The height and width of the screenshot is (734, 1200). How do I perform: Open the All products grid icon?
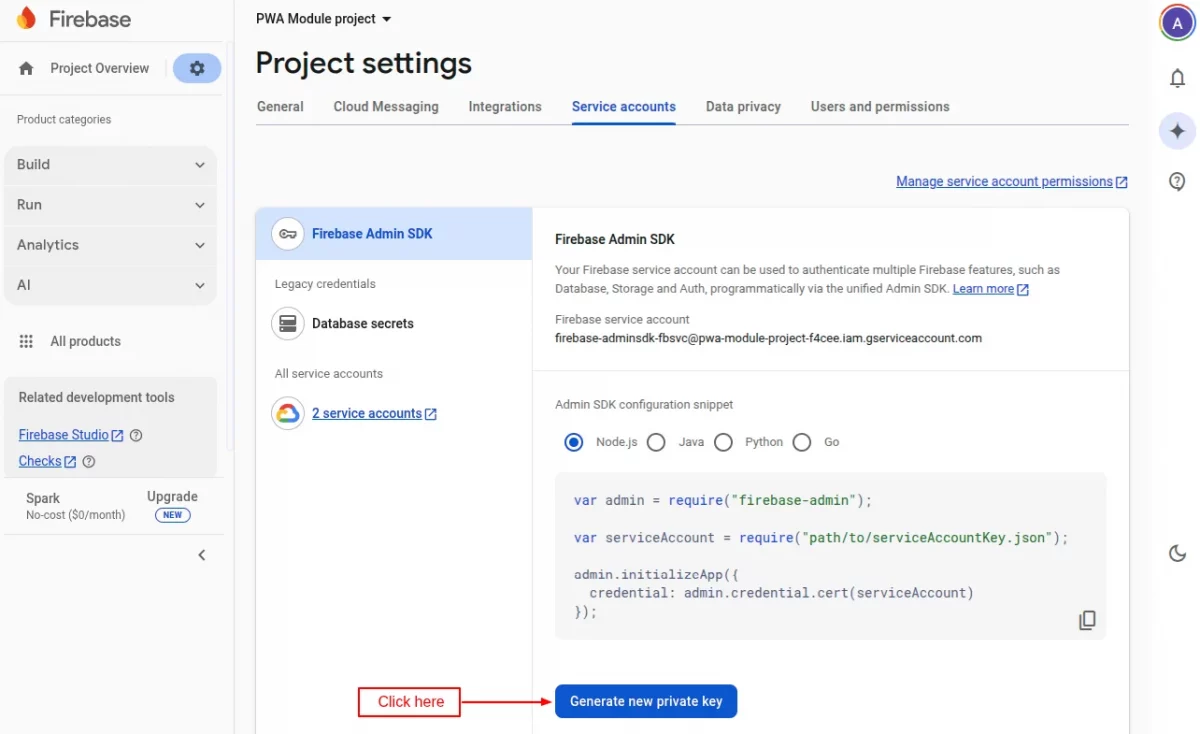(x=27, y=341)
